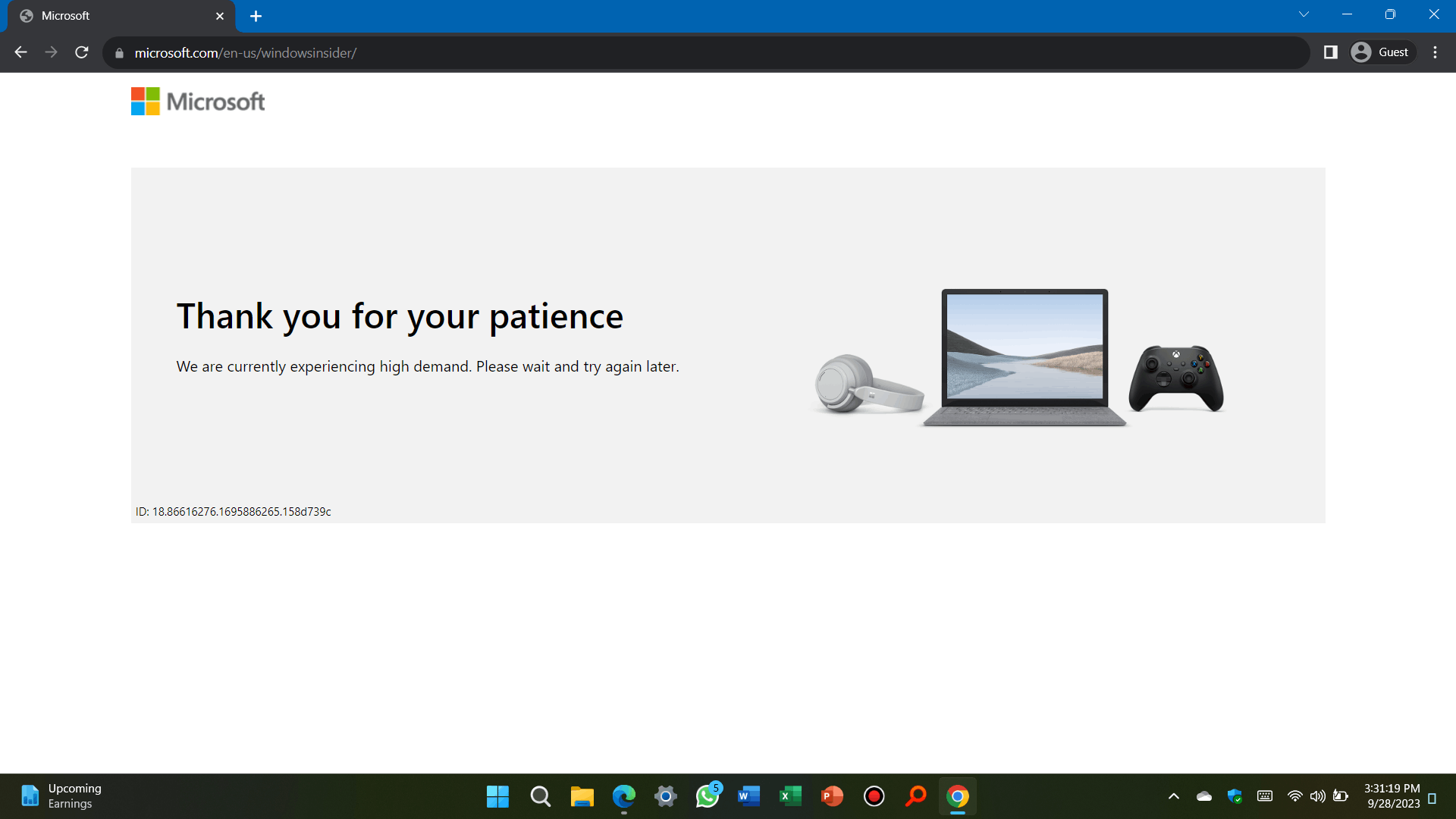Toggle the browser side panel icon
This screenshot has width=1456, height=819.
[x=1330, y=52]
